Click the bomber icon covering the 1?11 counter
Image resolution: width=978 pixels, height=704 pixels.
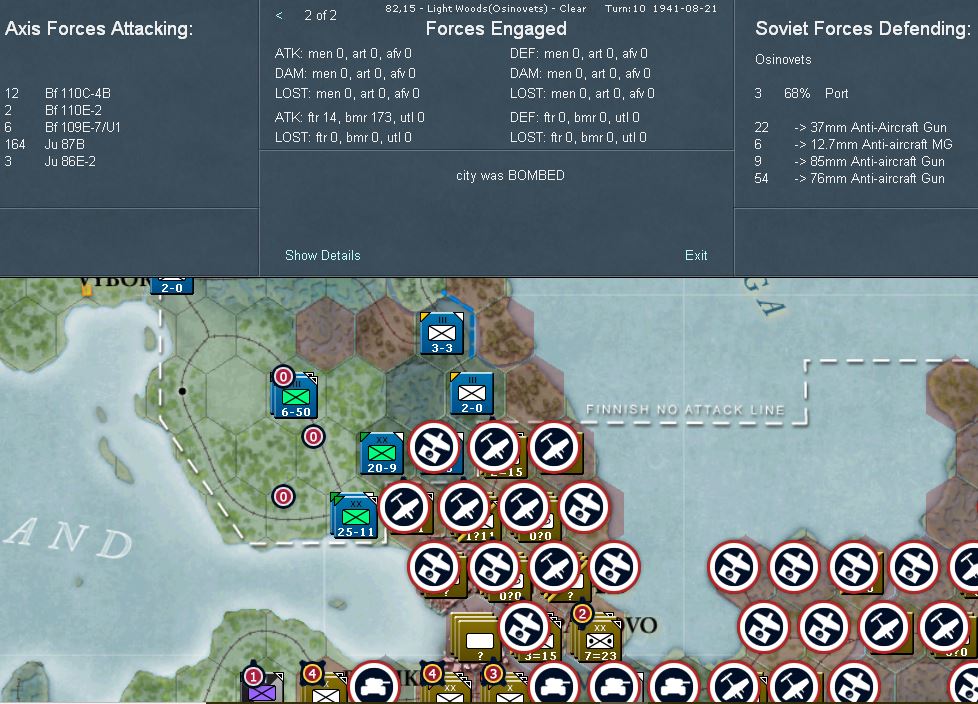click(465, 507)
